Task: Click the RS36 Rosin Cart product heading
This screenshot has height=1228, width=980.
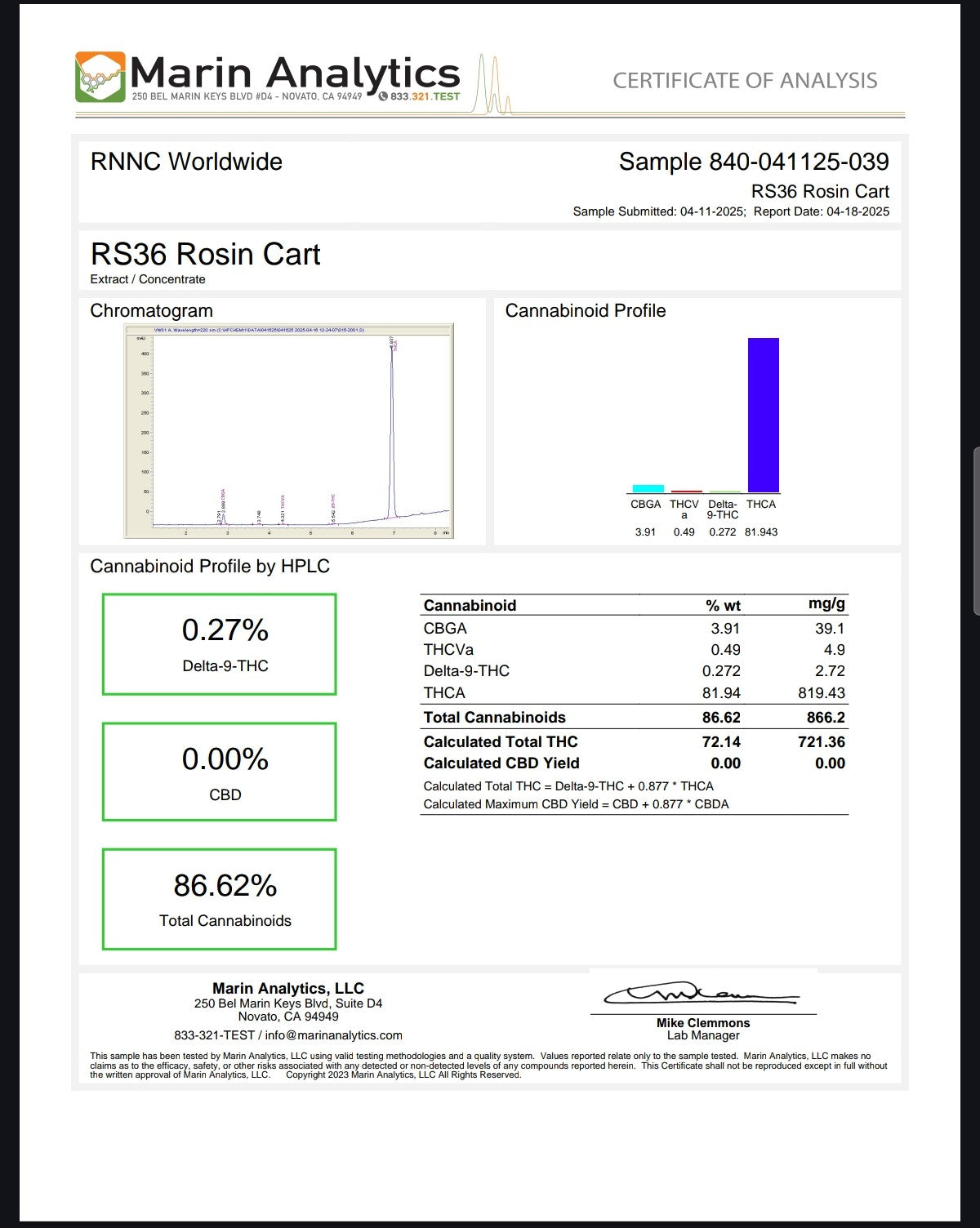Action: click(x=205, y=254)
